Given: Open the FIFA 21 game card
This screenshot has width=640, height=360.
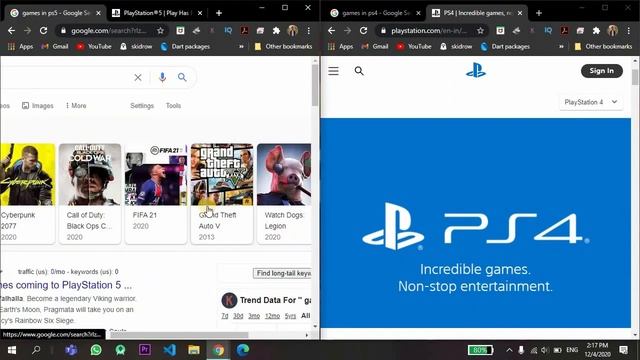Looking at the screenshot, I should [156, 193].
